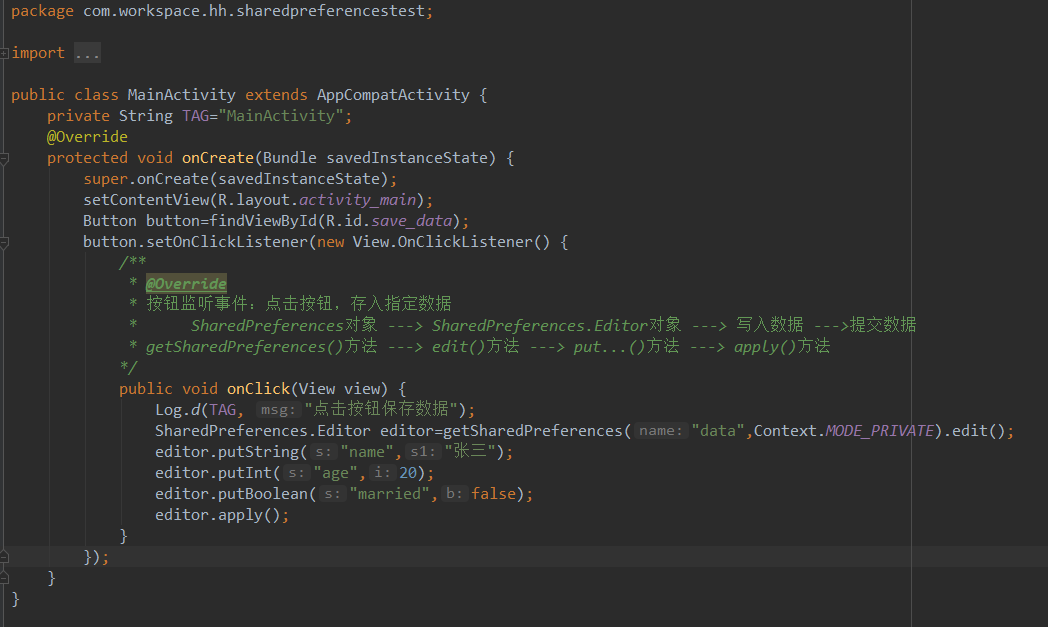Click the "name" string literal in putString
The width and height of the screenshot is (1048, 627).
click(x=367, y=453)
